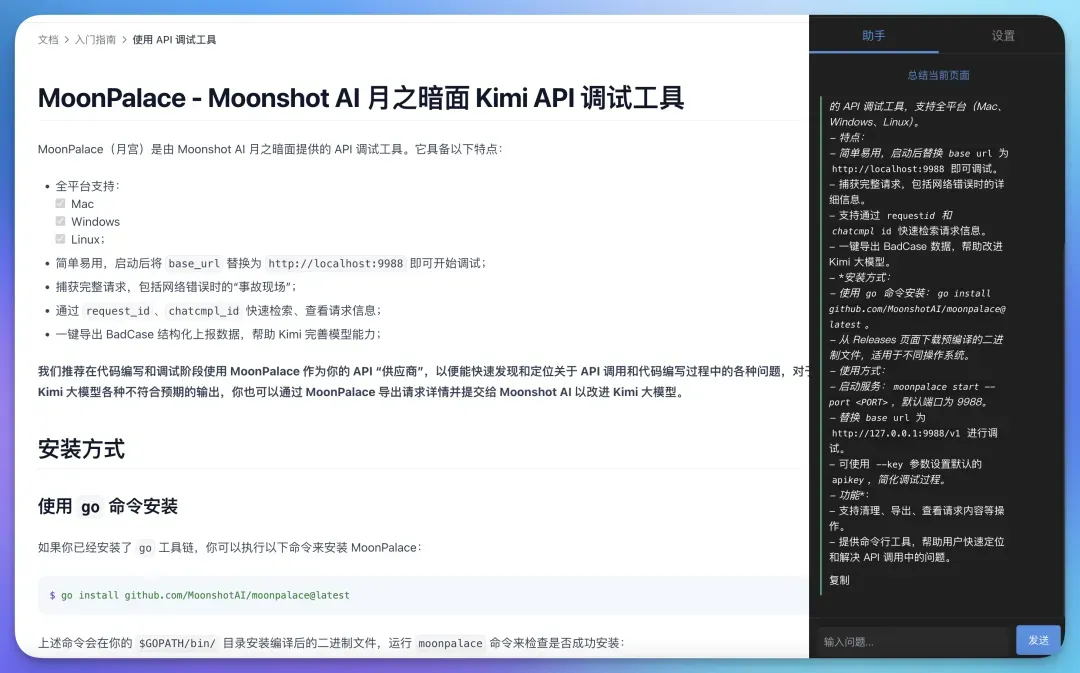Viewport: 1080px width, 673px height.
Task: Go to 文档 in the breadcrumb
Action: (x=48, y=40)
